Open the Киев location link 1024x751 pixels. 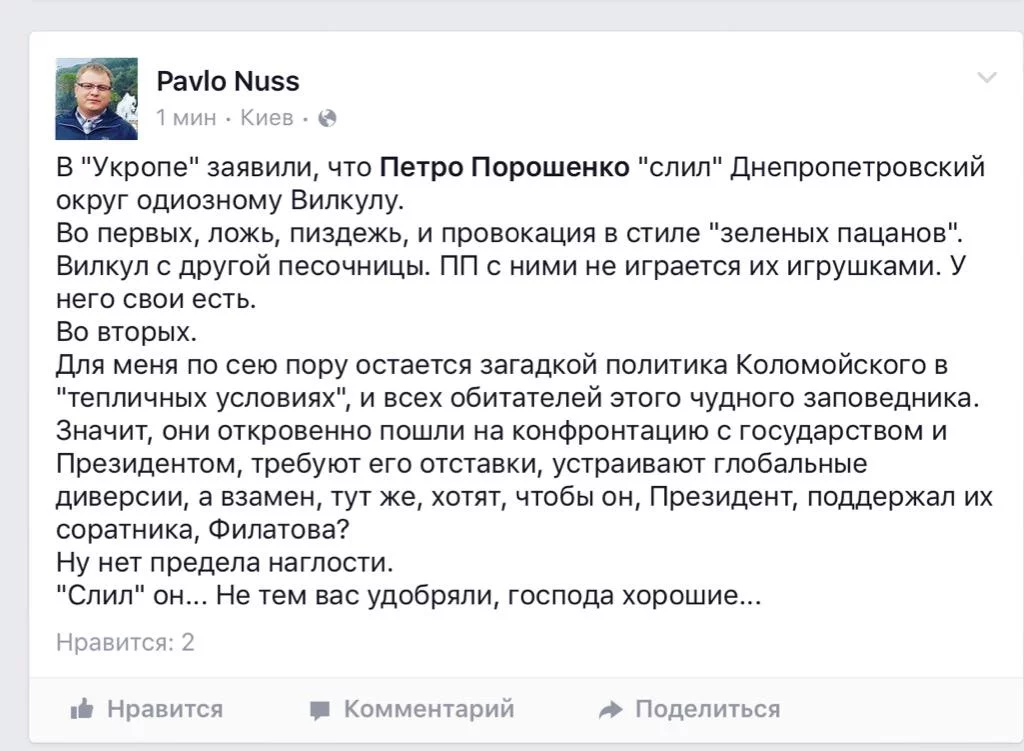pyautogui.click(x=266, y=118)
